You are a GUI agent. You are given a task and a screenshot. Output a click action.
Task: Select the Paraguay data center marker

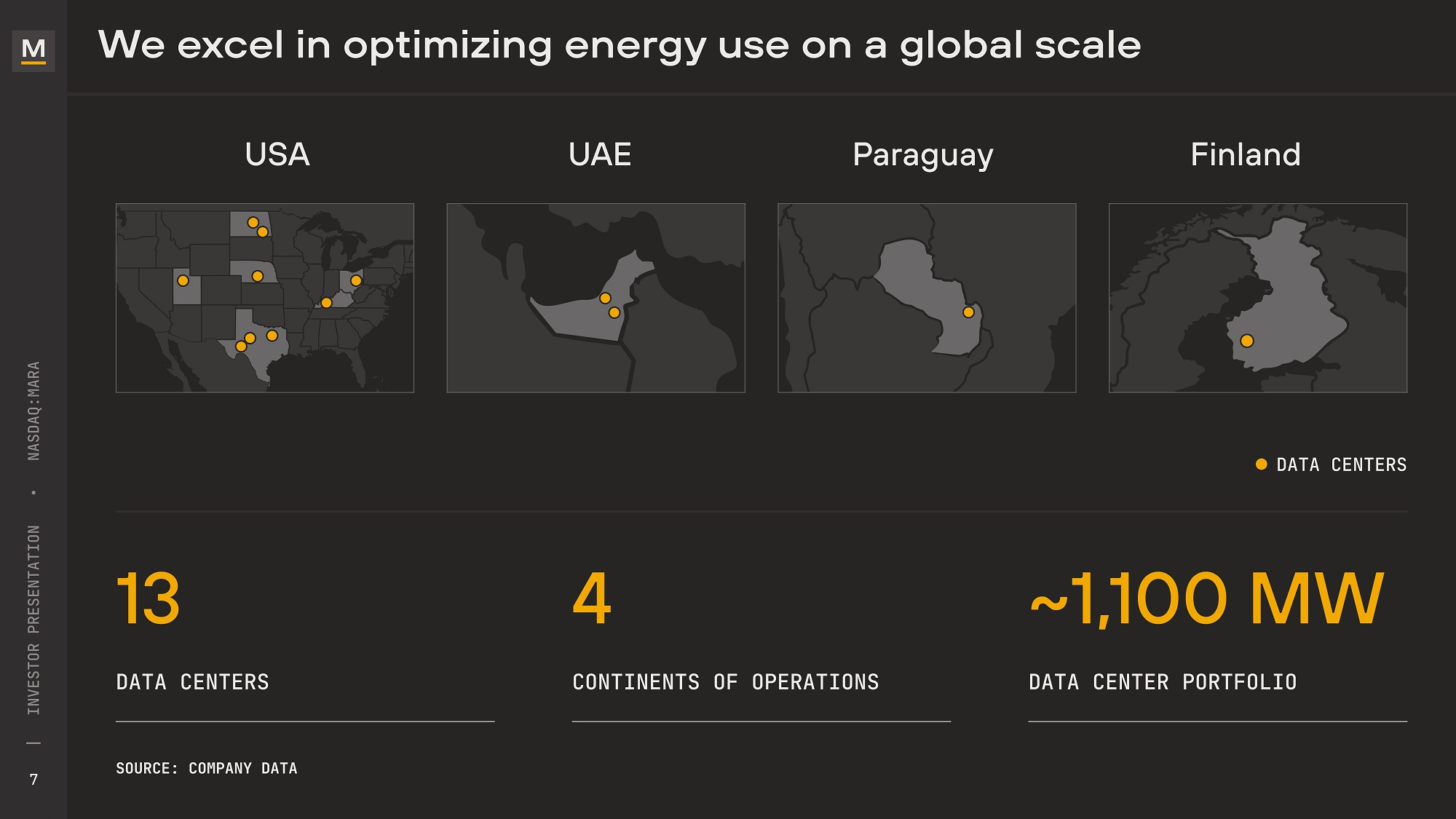(968, 312)
